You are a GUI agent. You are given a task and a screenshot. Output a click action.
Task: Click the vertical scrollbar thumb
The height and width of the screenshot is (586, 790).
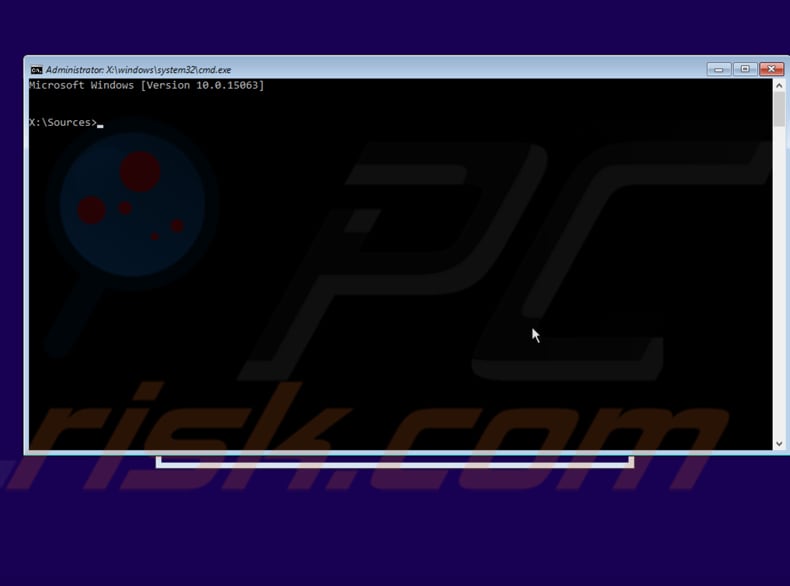coord(779,109)
